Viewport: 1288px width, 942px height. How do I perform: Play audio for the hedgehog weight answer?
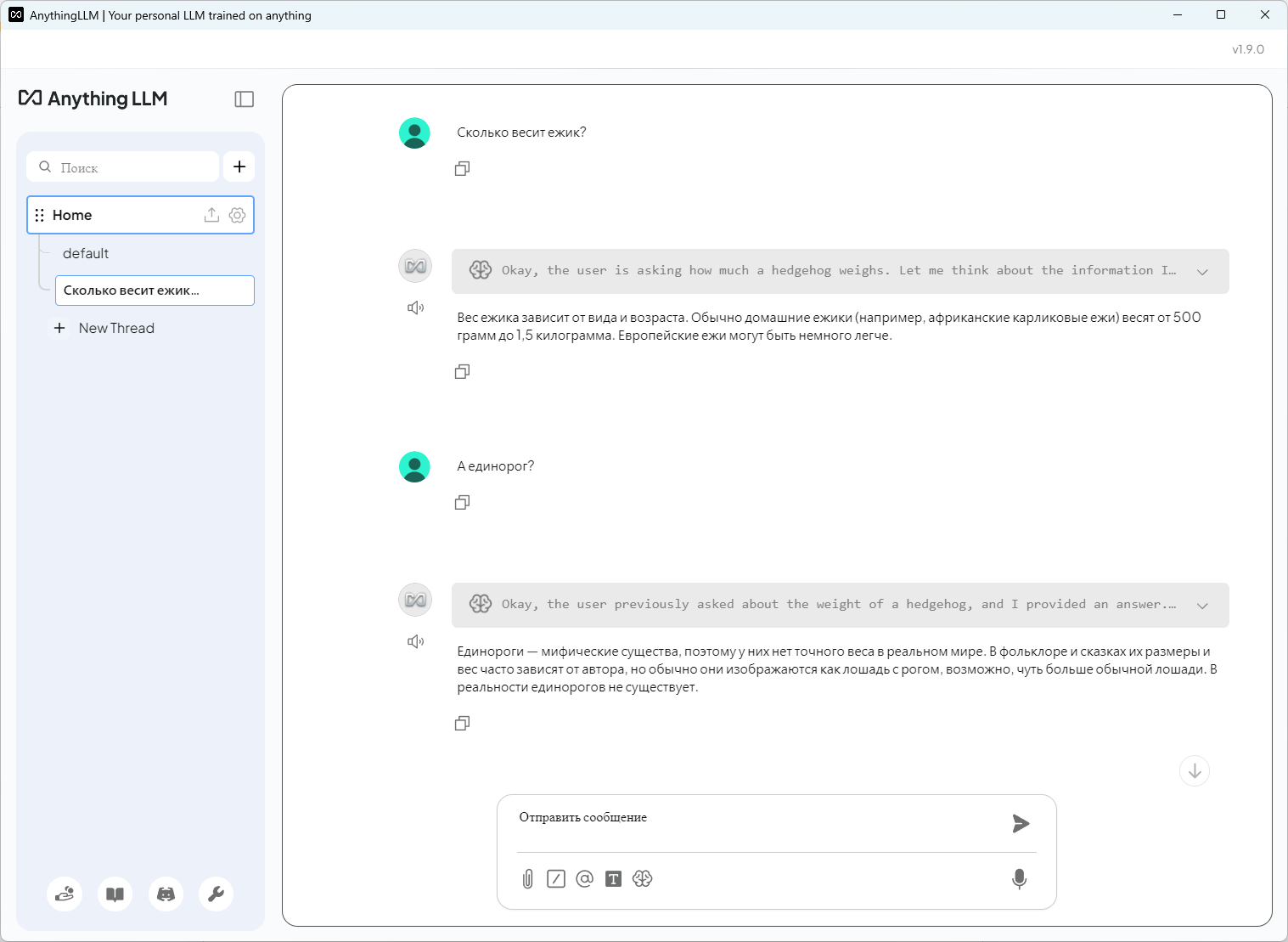coord(415,307)
